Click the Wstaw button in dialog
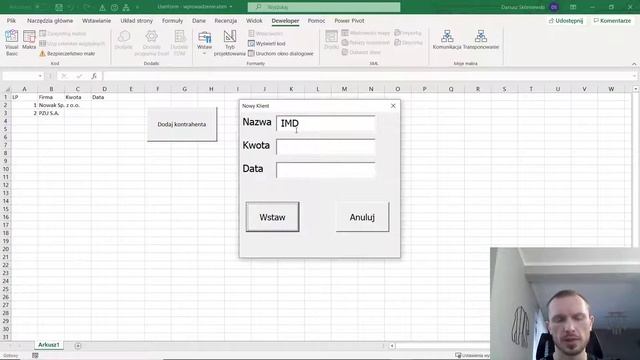The width and height of the screenshot is (640, 360). [272, 217]
